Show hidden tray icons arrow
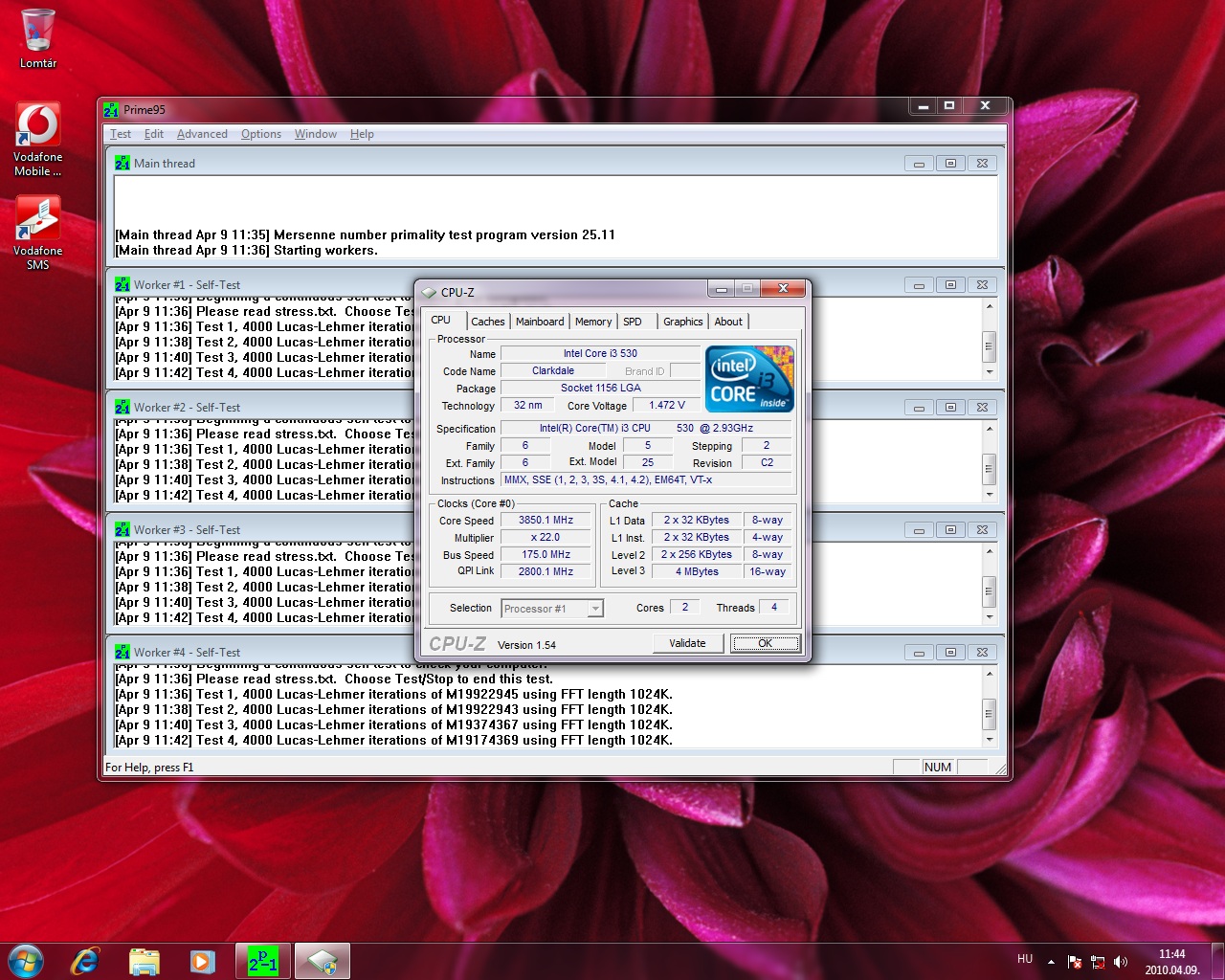1225x980 pixels. point(1051,962)
